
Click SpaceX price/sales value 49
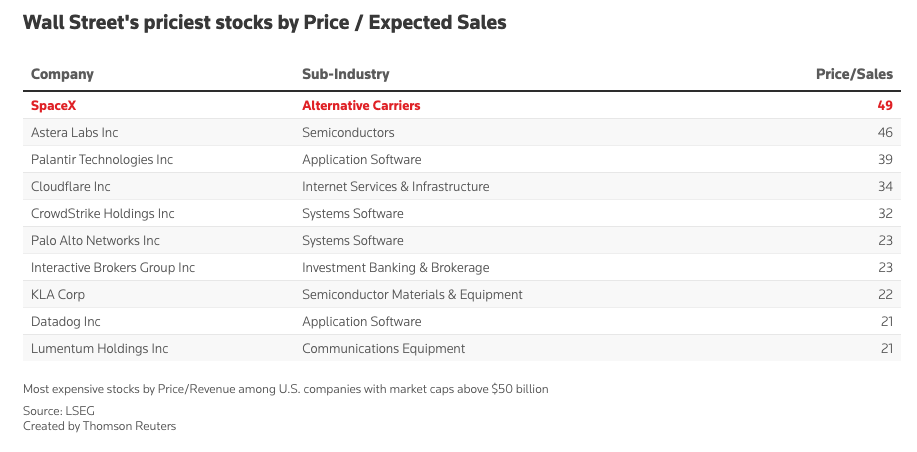(x=885, y=106)
